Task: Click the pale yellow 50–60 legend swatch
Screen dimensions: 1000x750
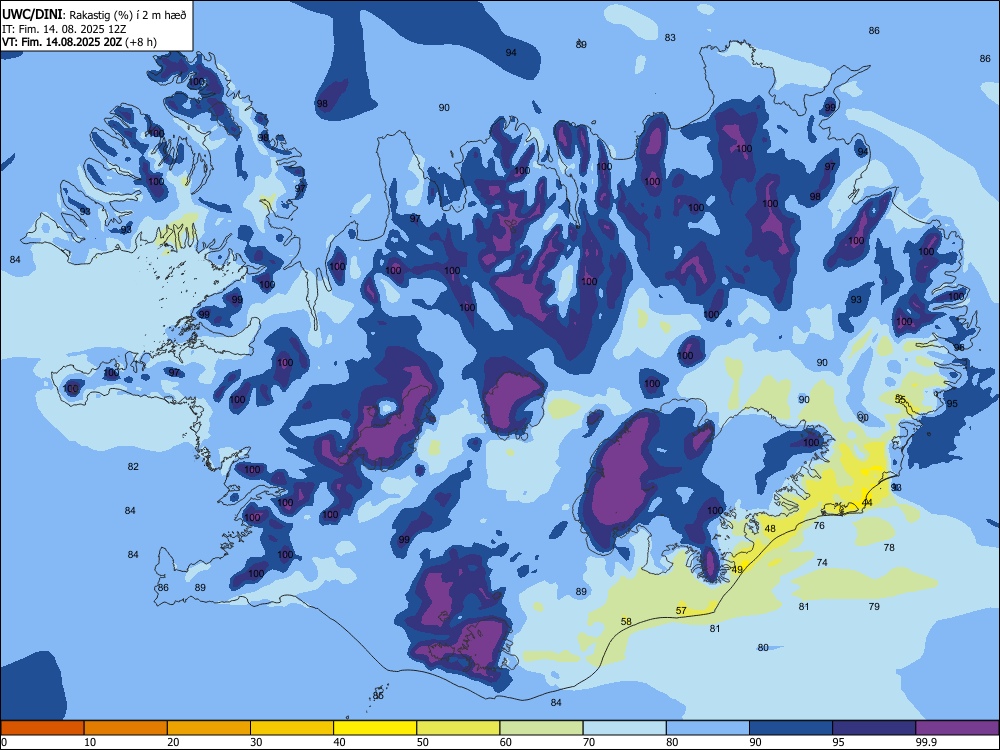Action: point(458,728)
